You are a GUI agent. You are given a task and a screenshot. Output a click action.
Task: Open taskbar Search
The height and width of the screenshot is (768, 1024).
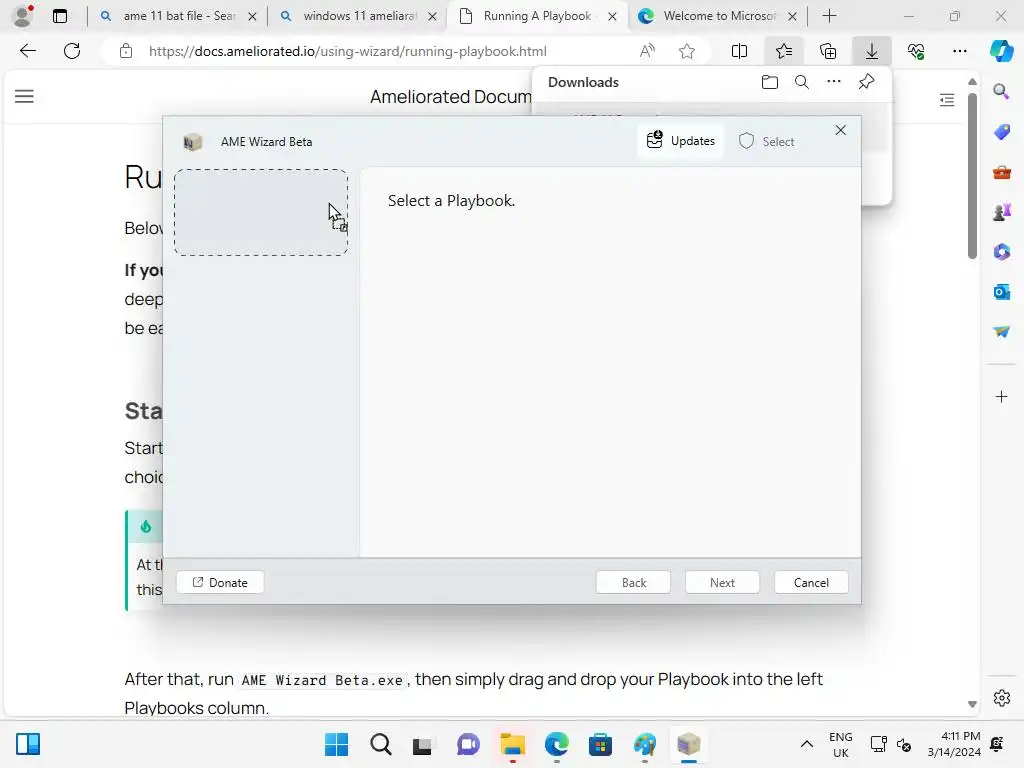point(381,744)
